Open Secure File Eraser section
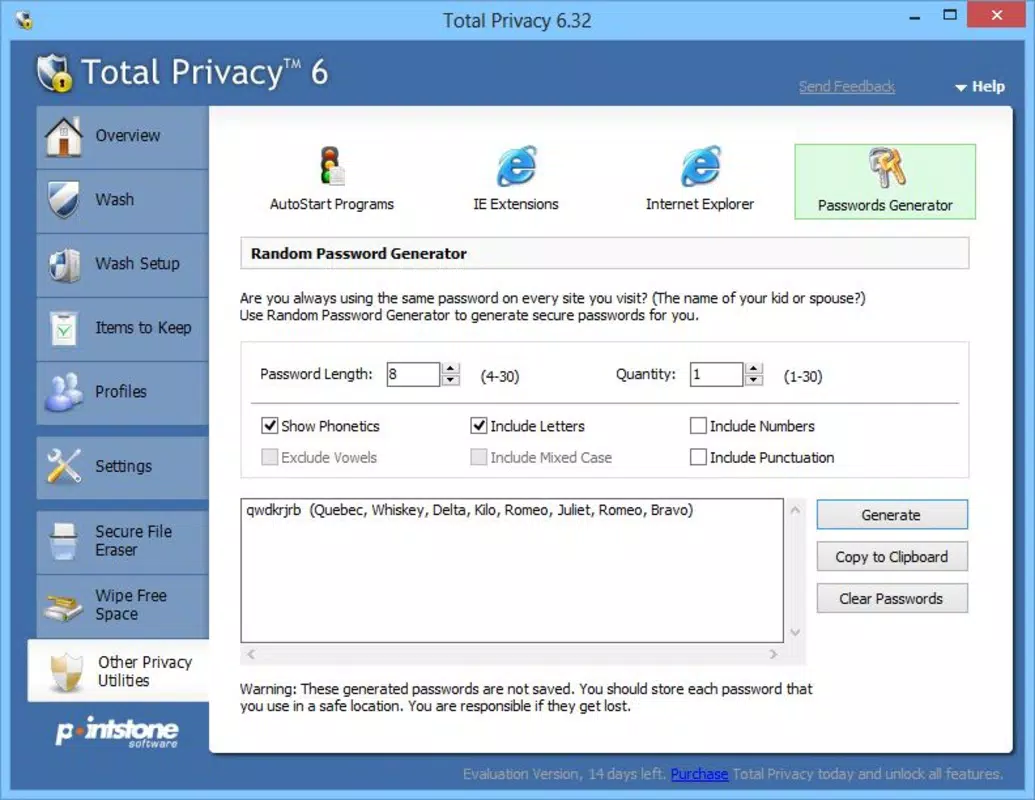Screen dimensions: 1035x800 click(123, 541)
